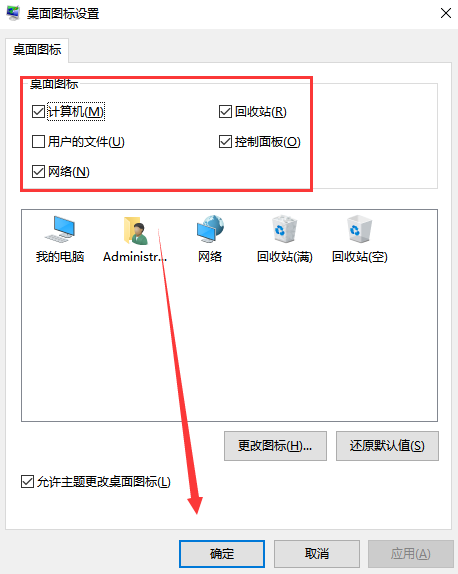
Task: Open 更改图标(H)... dialog
Action: tap(275, 446)
